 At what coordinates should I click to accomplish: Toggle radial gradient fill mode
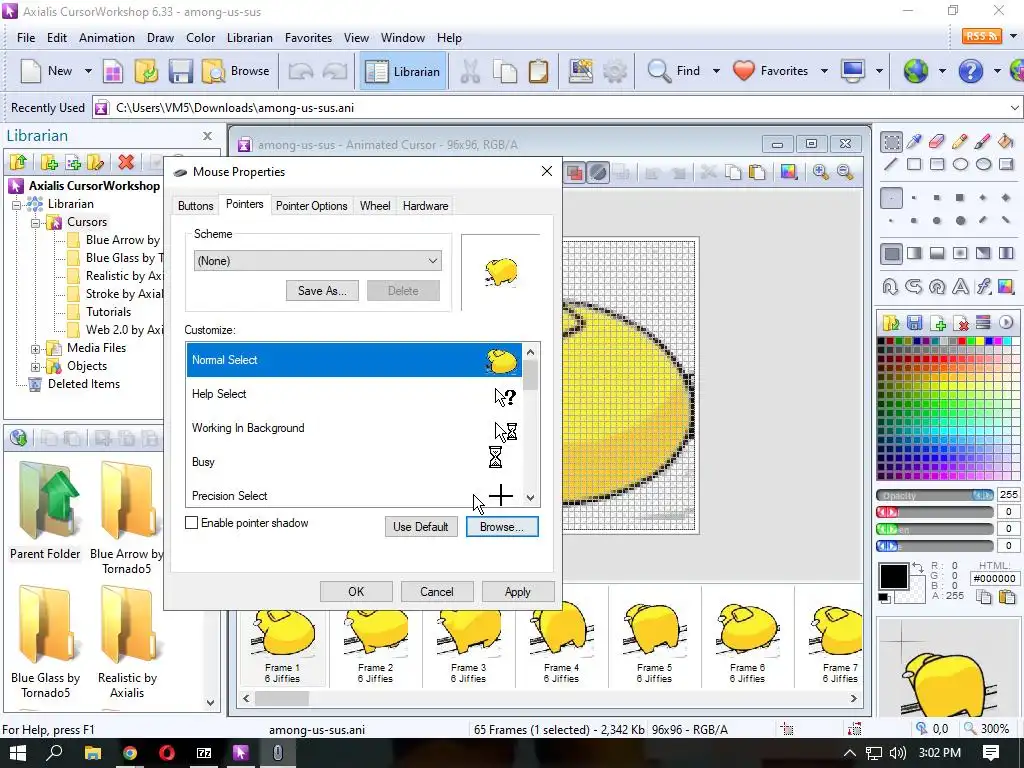(960, 253)
